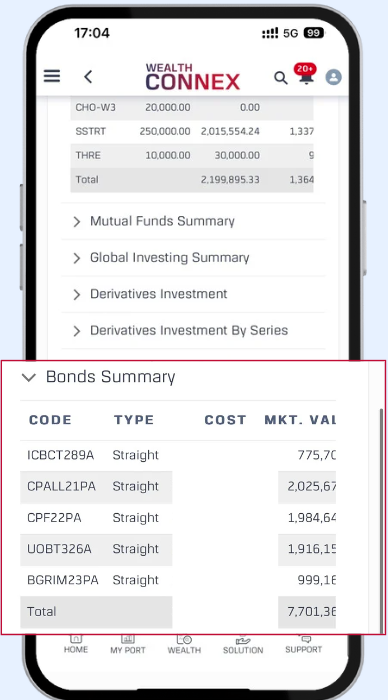Switch to MY PORT tab
The width and height of the screenshot is (388, 700).
pos(128,645)
